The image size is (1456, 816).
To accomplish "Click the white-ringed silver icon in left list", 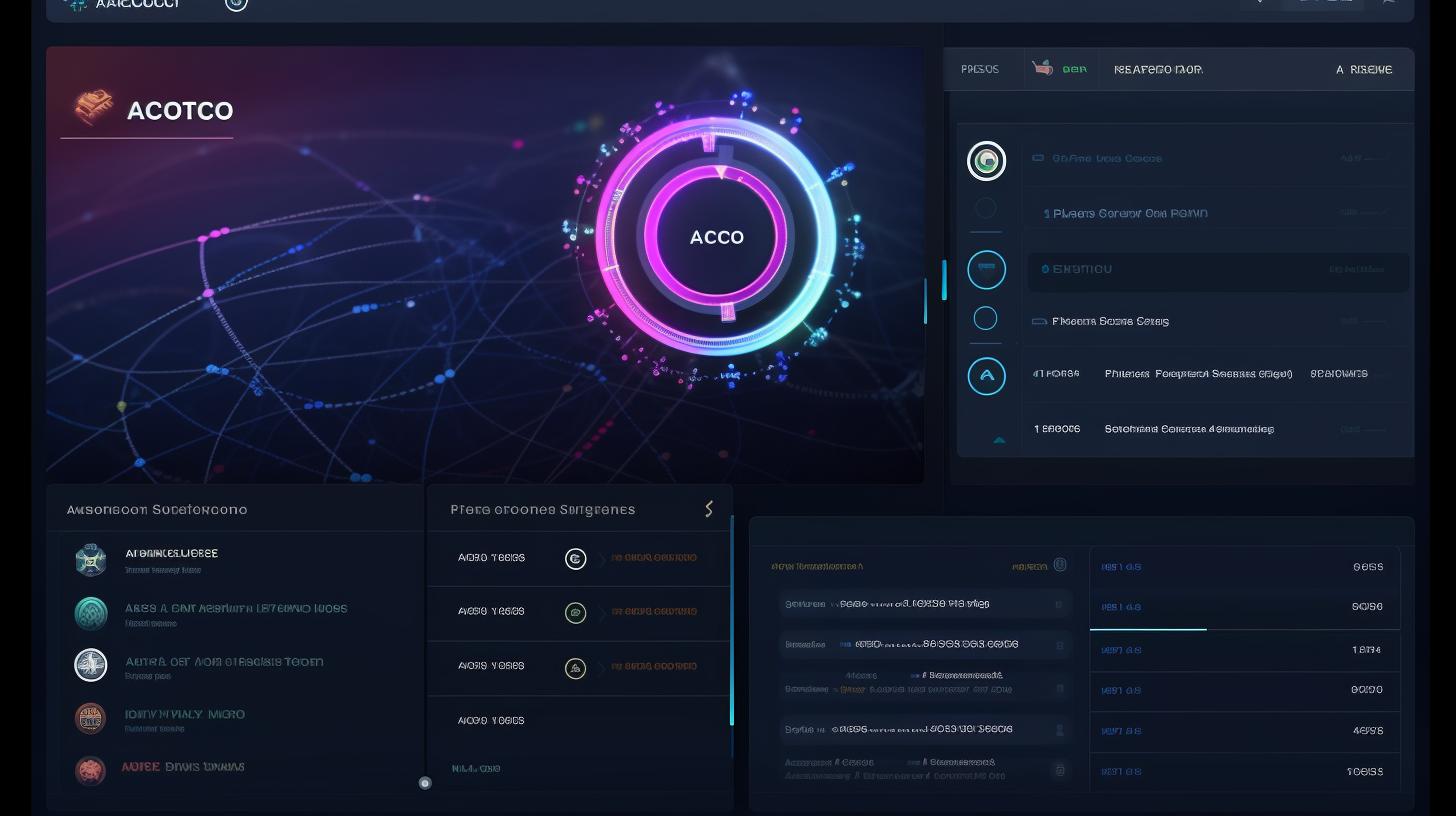I will click(91, 665).
